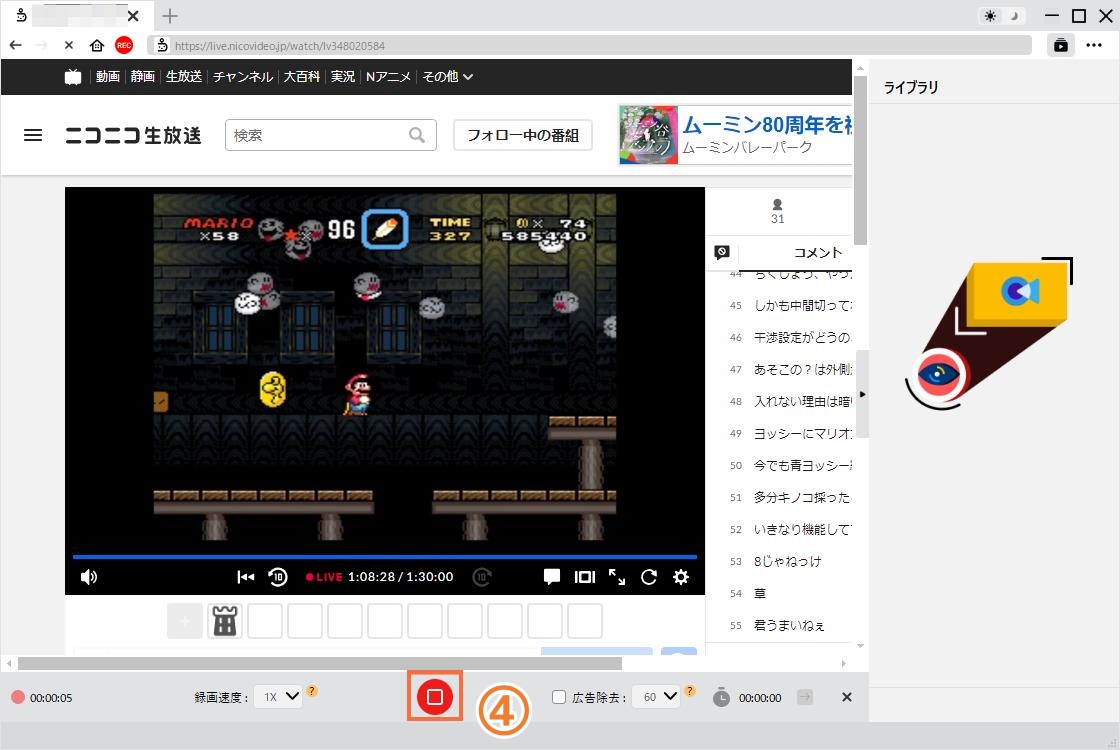Click the search magnifier icon
The height and width of the screenshot is (750, 1120).
point(417,135)
